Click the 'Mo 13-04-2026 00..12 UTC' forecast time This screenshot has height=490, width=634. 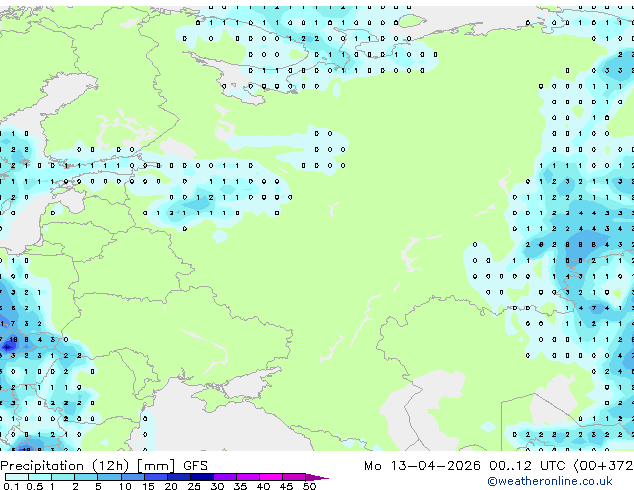[465, 466]
